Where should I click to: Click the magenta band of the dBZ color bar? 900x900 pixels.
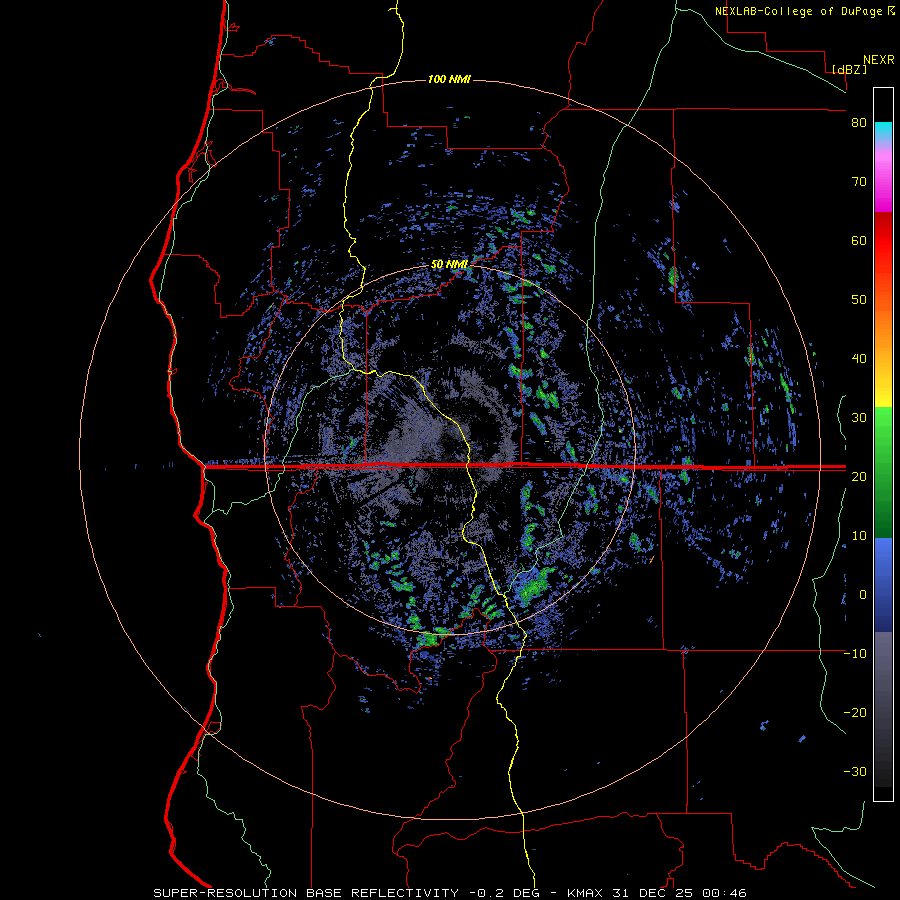(883, 184)
